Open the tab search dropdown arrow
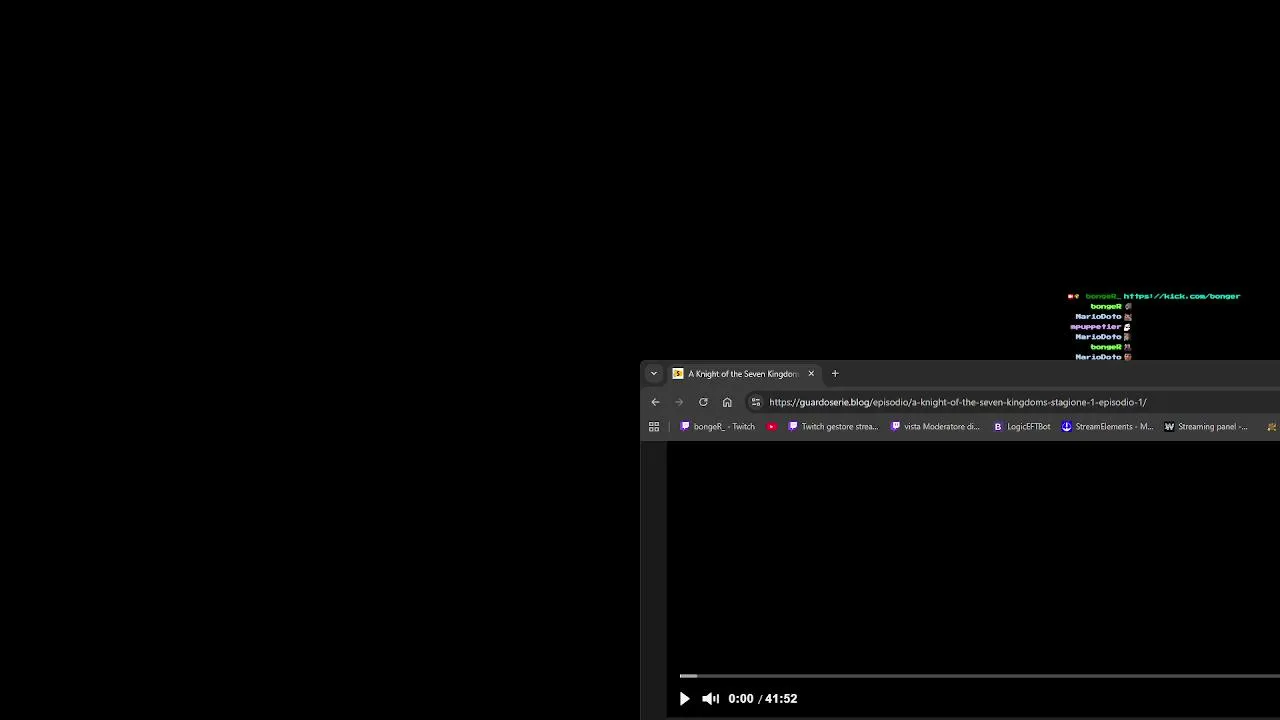The height and width of the screenshot is (720, 1280). coord(654,374)
